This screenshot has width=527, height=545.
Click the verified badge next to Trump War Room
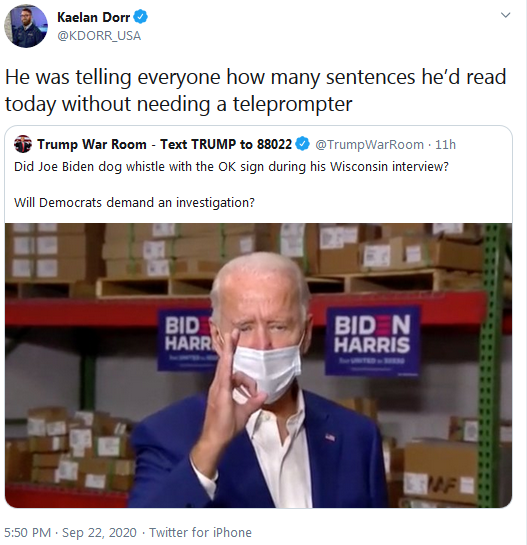(302, 144)
